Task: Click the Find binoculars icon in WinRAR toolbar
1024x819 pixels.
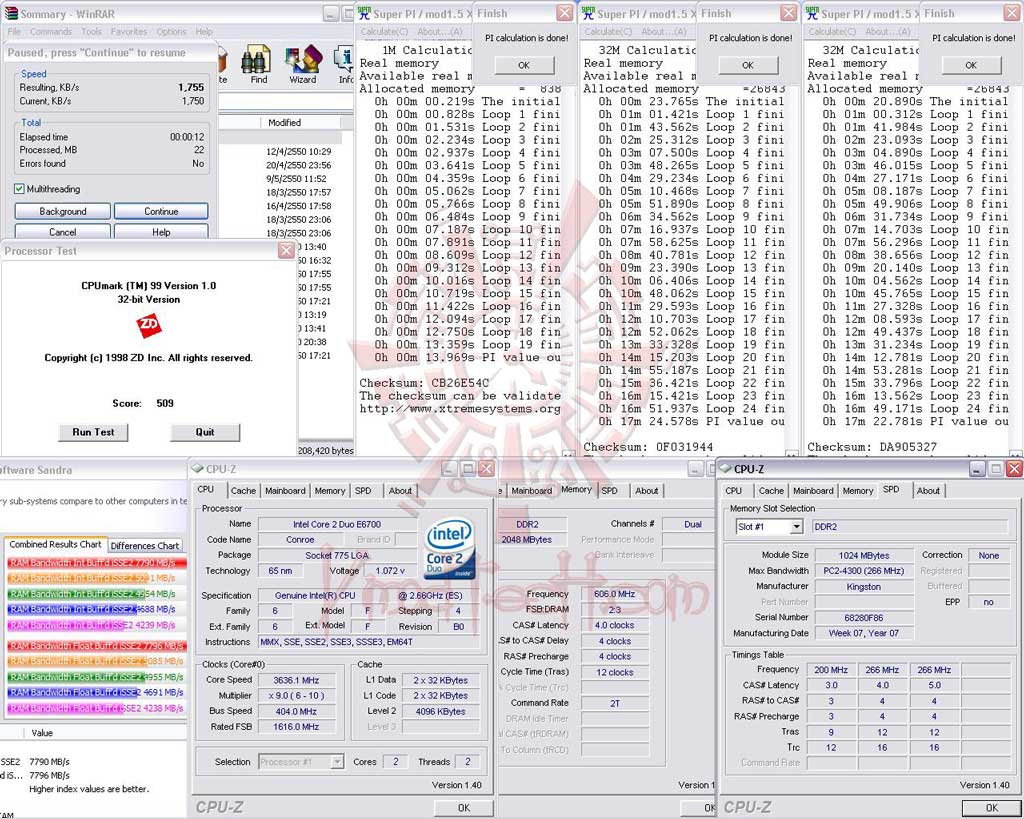Action: point(257,60)
